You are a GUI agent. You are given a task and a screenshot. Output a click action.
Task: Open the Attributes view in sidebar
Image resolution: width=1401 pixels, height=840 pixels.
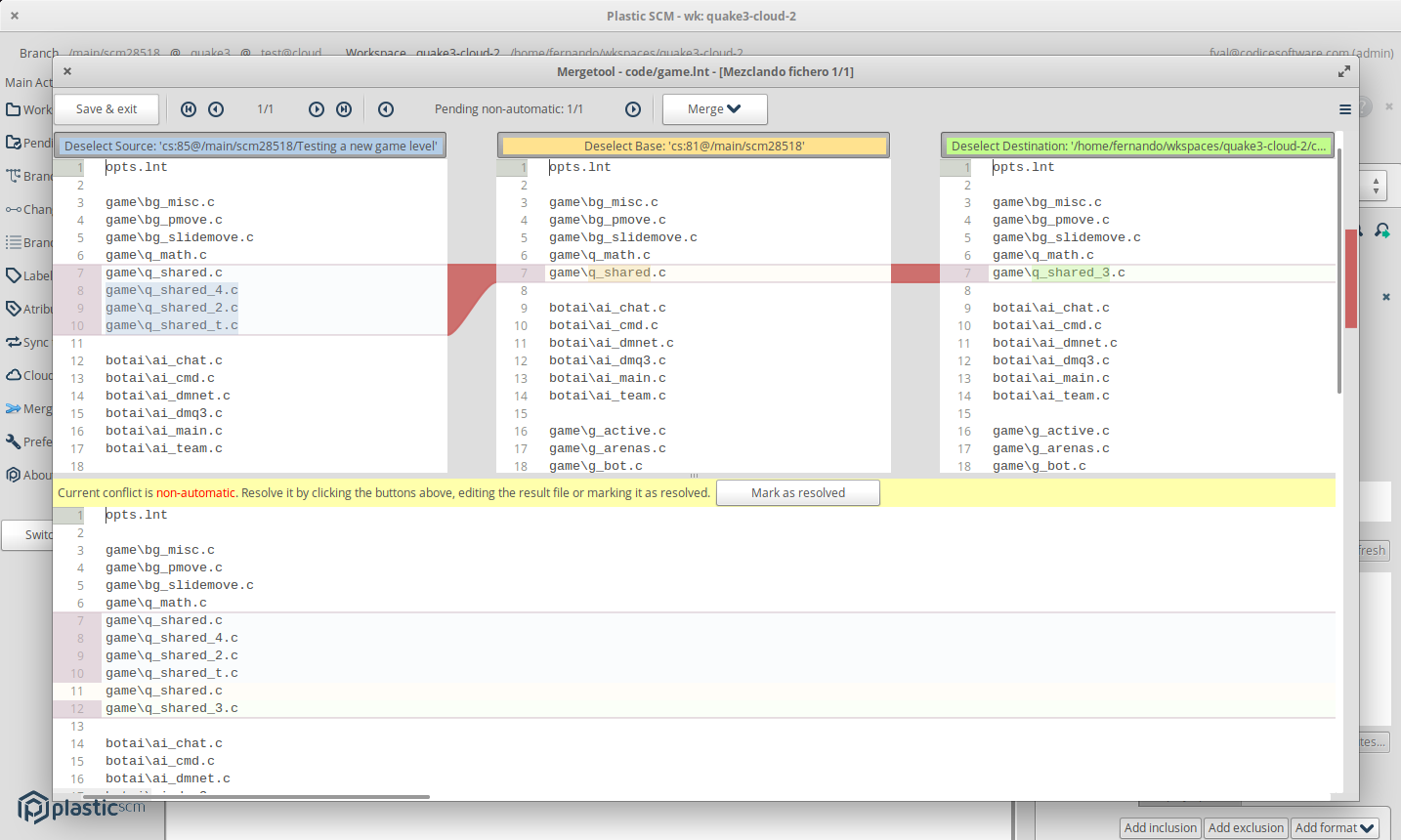(14, 309)
